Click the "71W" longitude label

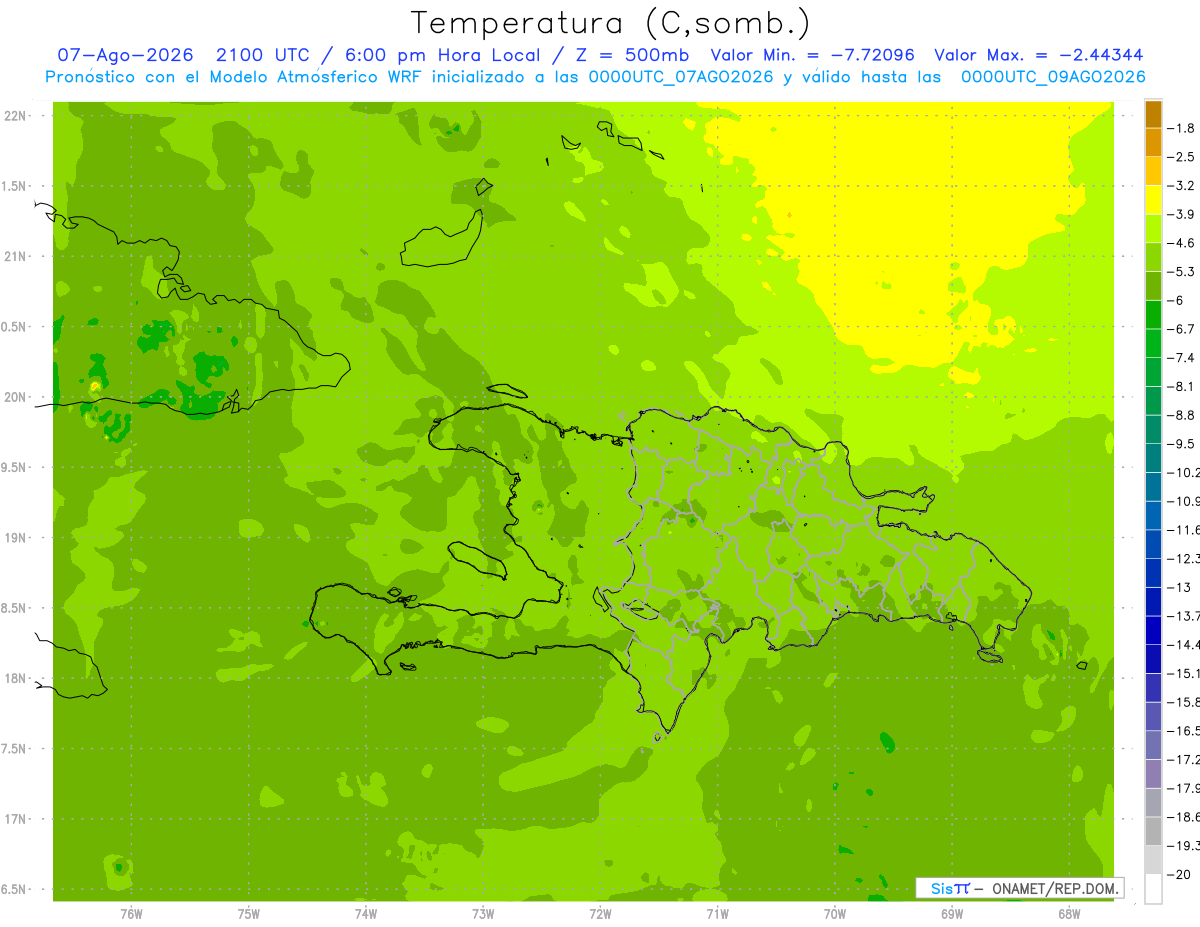click(x=717, y=914)
